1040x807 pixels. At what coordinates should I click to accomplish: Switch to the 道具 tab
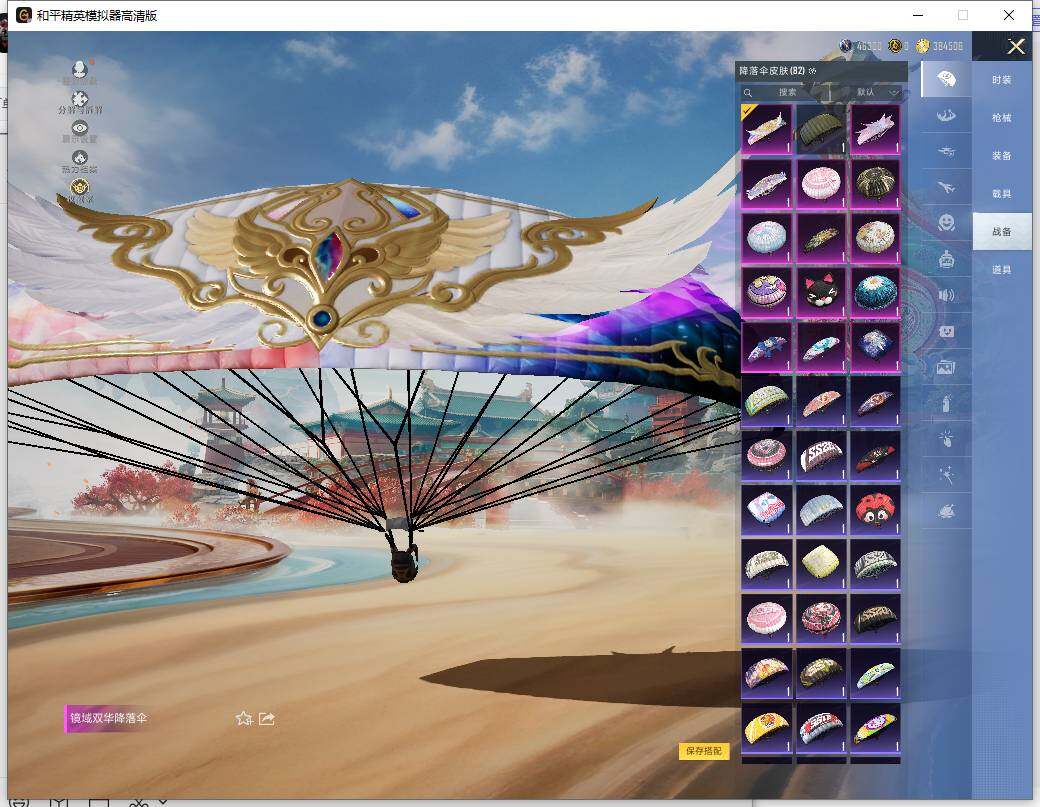point(1002,270)
